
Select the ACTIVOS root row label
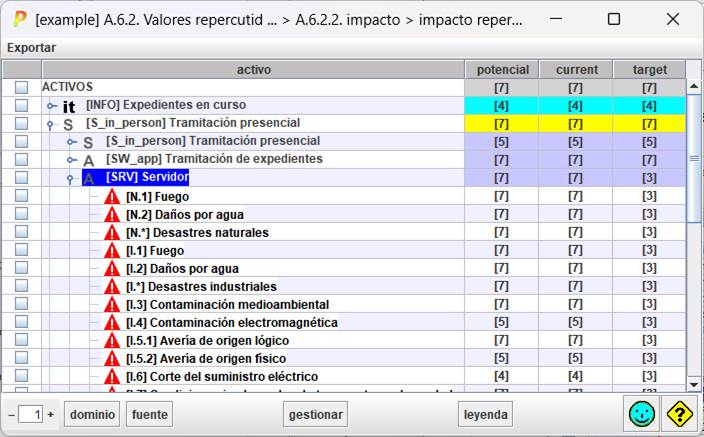[67, 87]
